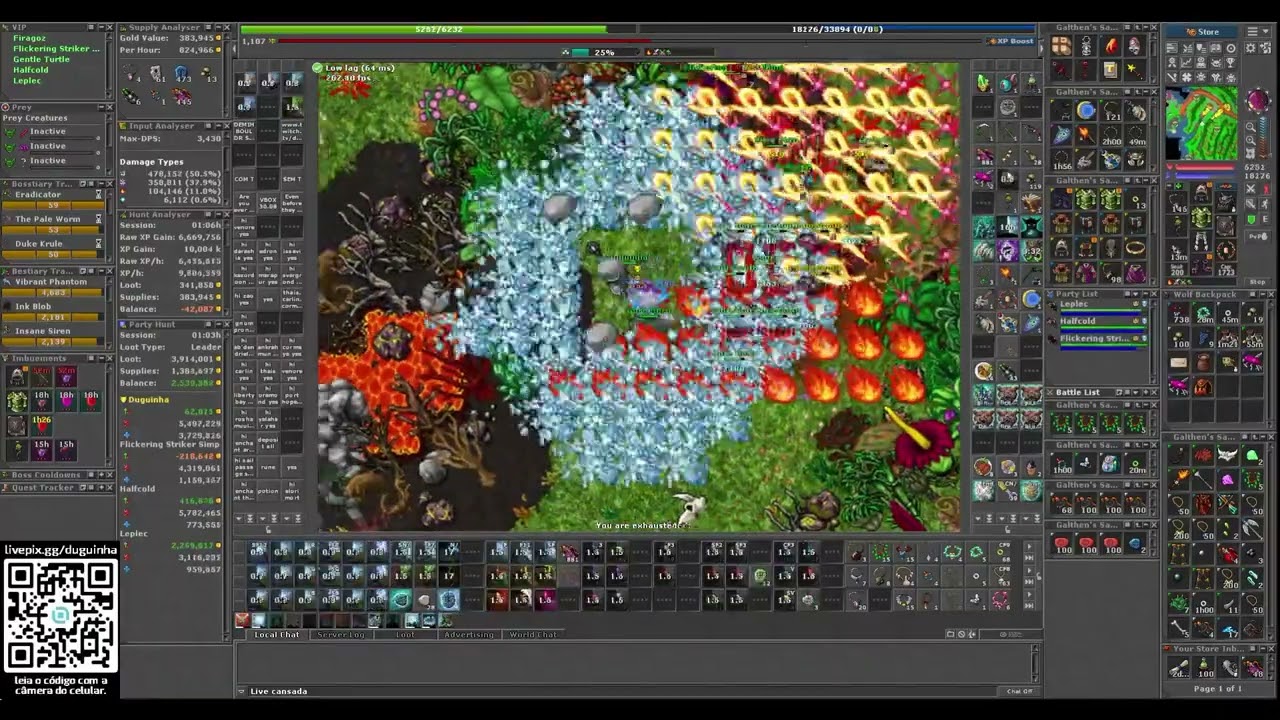Click the golden T tome in Galthen's Satchel
Image resolution: width=1280 pixels, height=720 pixels.
click(1109, 69)
